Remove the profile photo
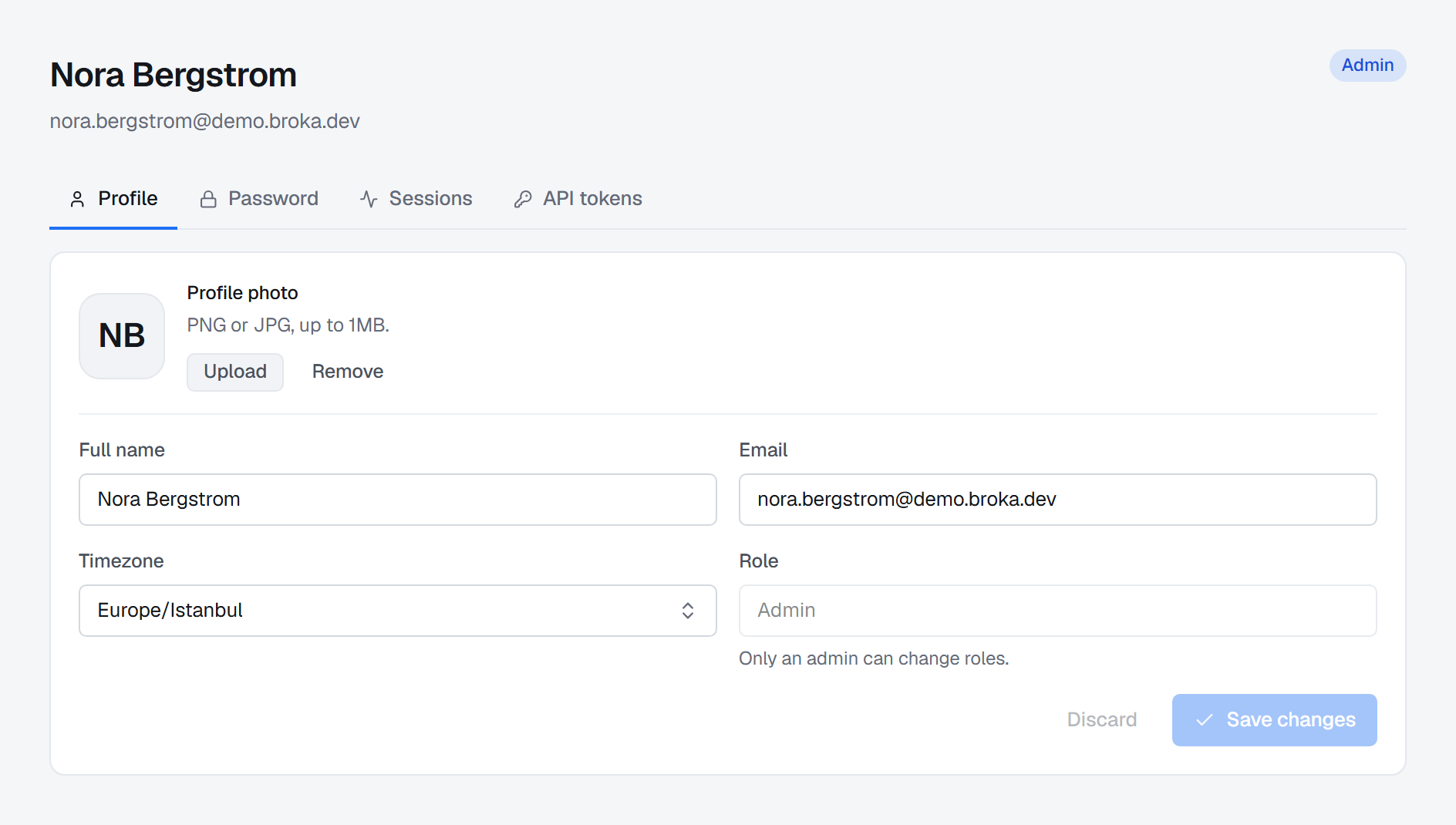Screen dimensions: 1456x825 348,372
